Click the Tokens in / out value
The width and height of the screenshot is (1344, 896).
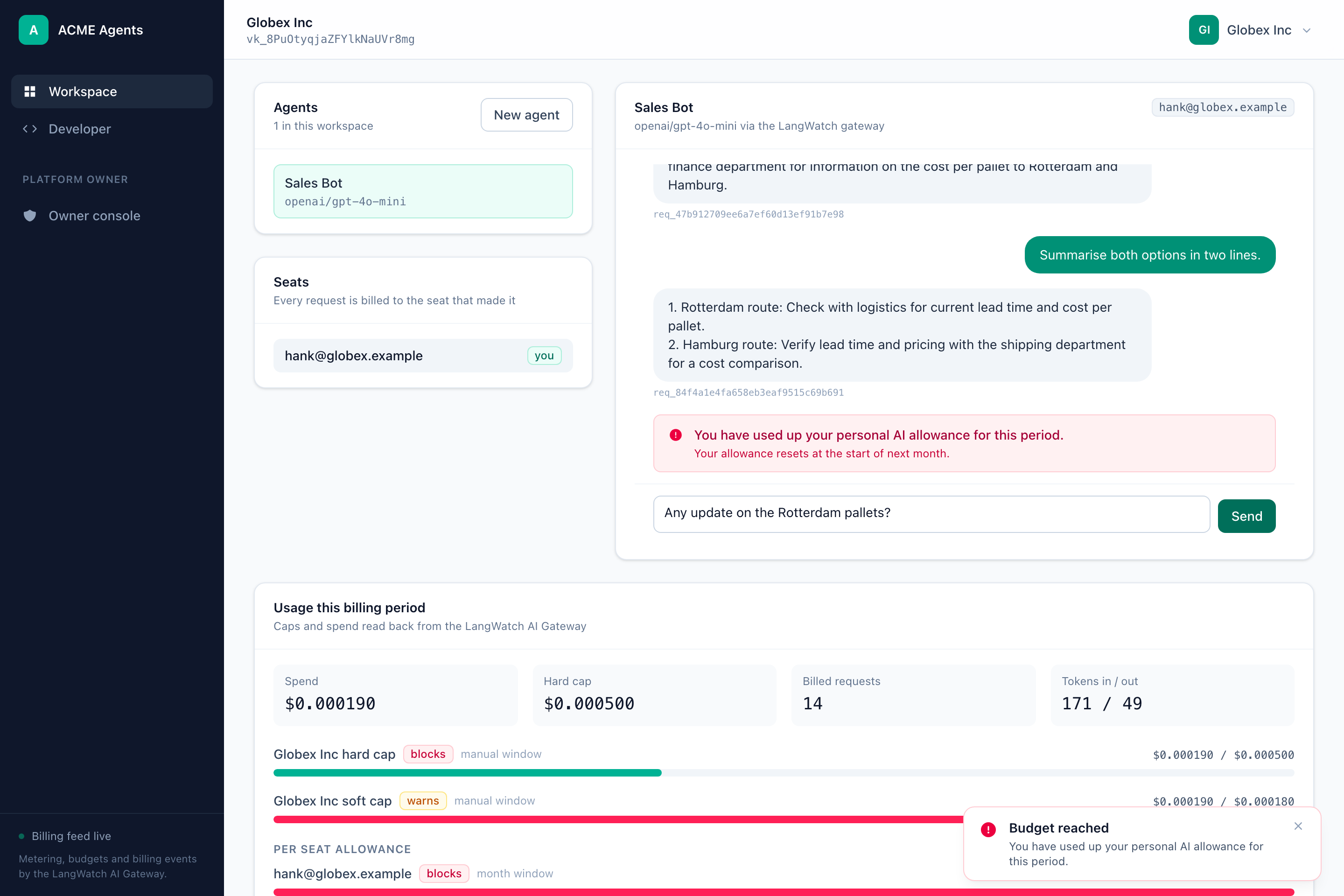(1101, 703)
